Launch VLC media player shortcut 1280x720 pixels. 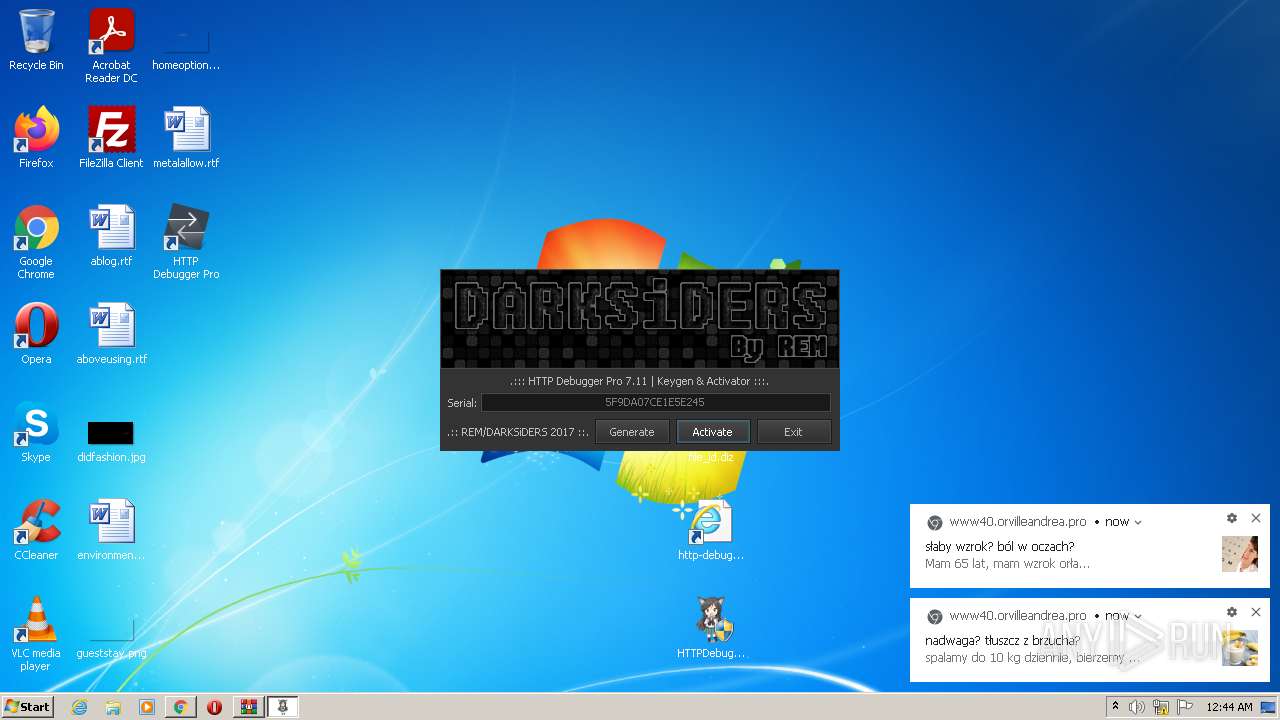click(x=36, y=634)
